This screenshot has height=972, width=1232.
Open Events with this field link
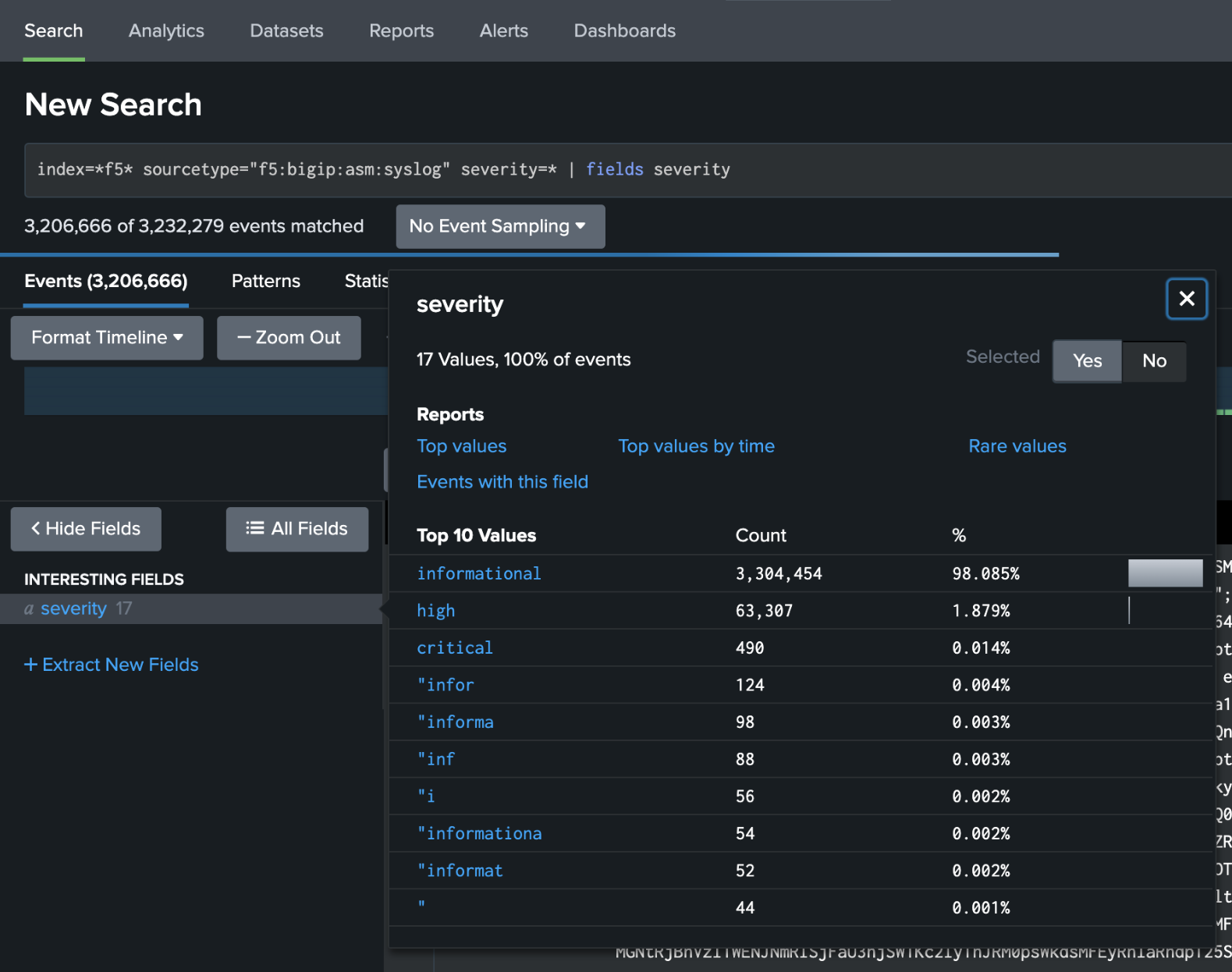[502, 482]
